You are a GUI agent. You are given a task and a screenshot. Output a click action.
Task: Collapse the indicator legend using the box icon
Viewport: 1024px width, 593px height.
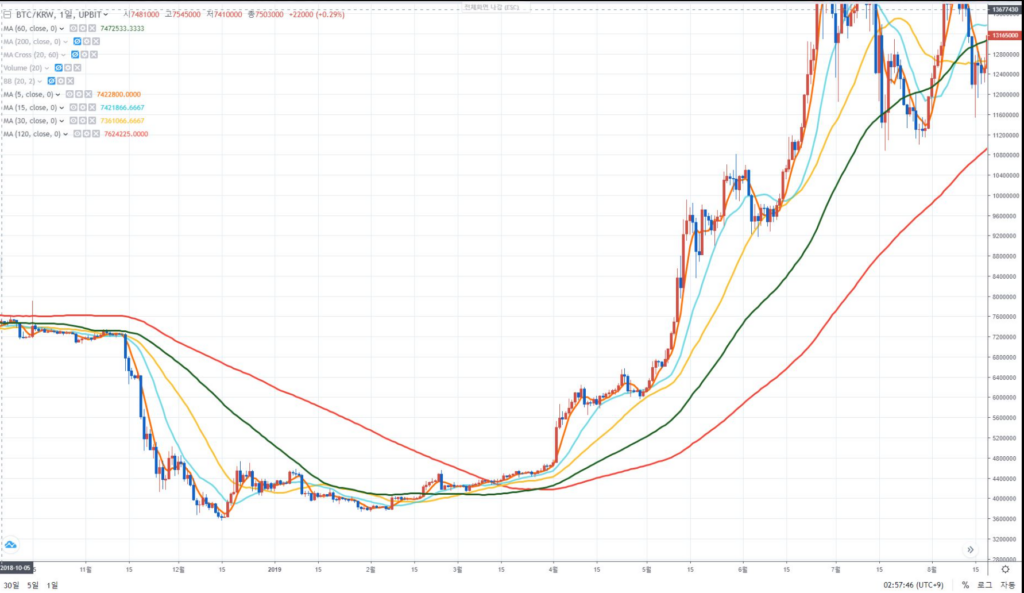pyautogui.click(x=7, y=15)
